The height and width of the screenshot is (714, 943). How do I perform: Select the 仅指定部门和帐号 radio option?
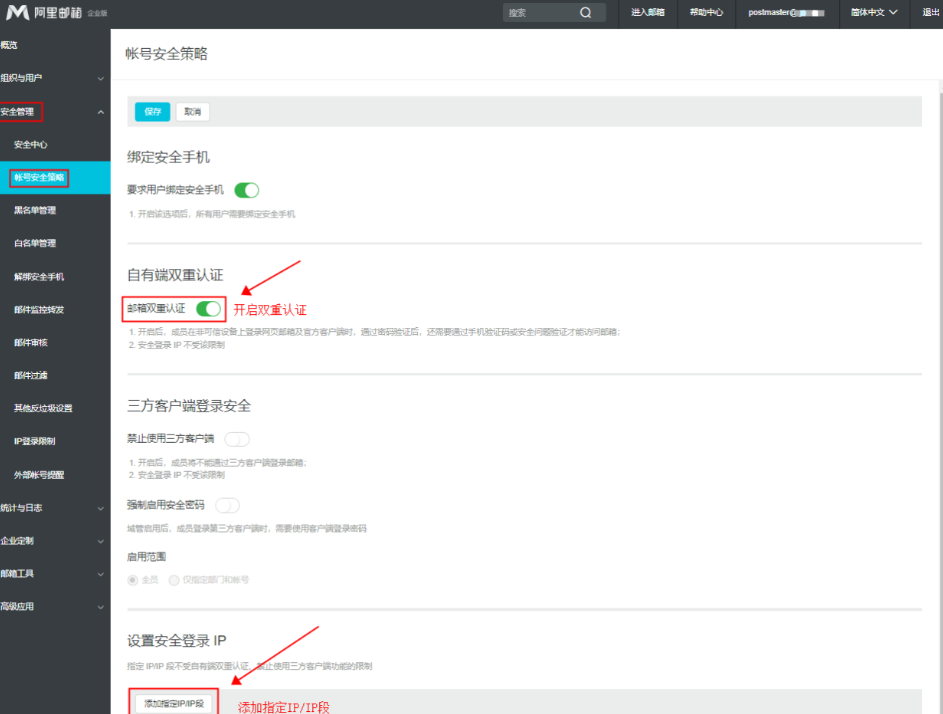(174, 580)
